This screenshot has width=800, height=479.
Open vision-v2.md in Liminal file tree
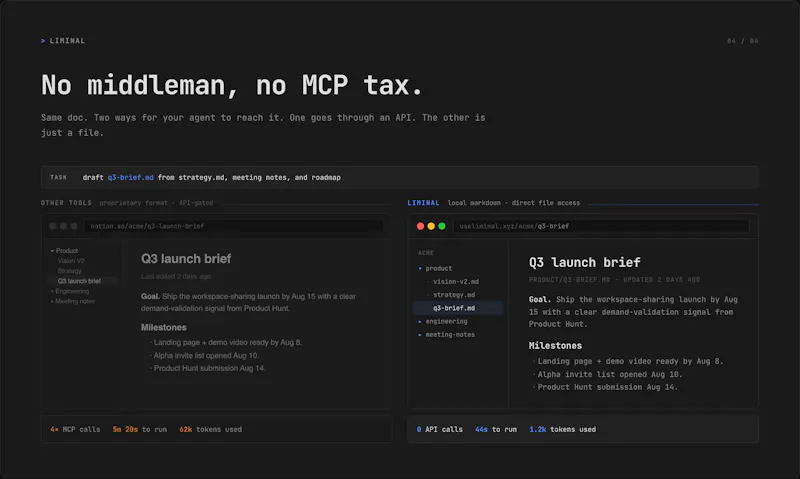[x=456, y=282]
